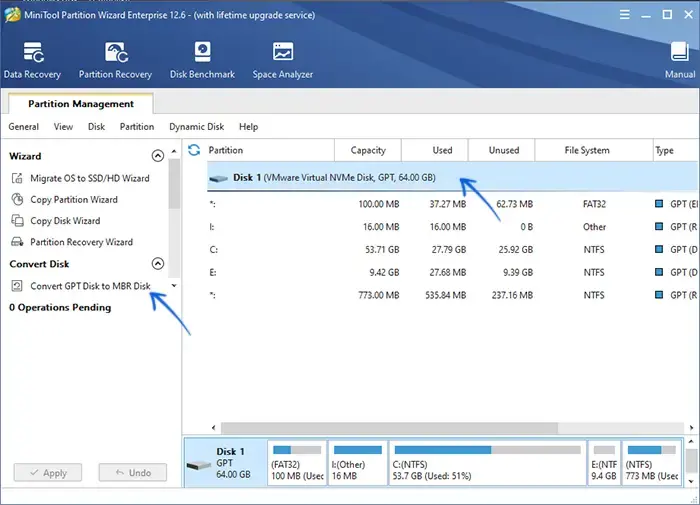Click the refresh icon beside Partition header
Image resolution: width=700 pixels, height=505 pixels.
tap(194, 150)
